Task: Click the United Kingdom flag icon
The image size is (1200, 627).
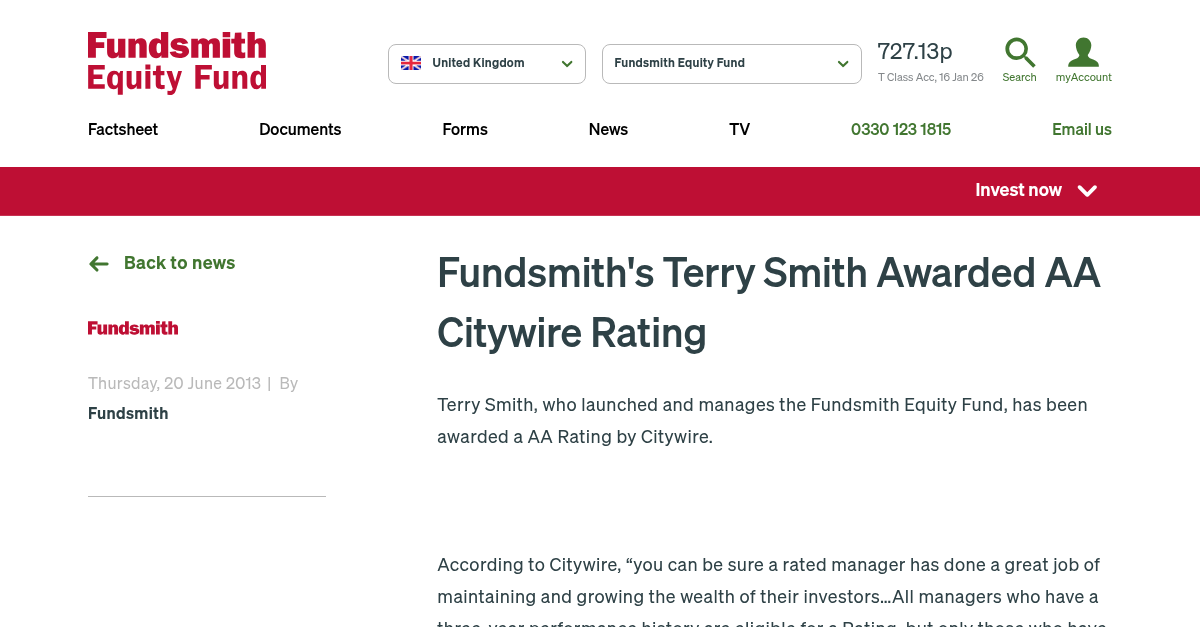Action: point(411,62)
